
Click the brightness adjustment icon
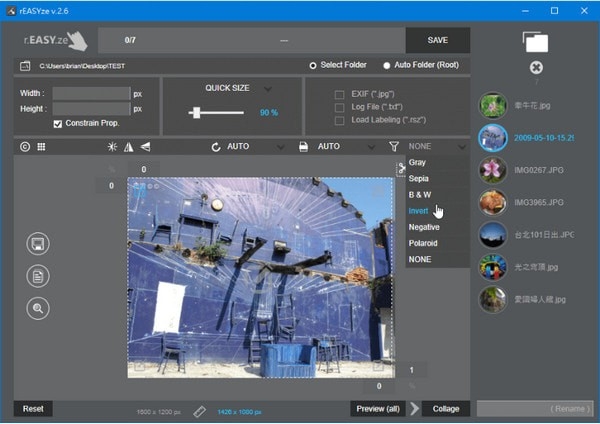click(x=112, y=146)
